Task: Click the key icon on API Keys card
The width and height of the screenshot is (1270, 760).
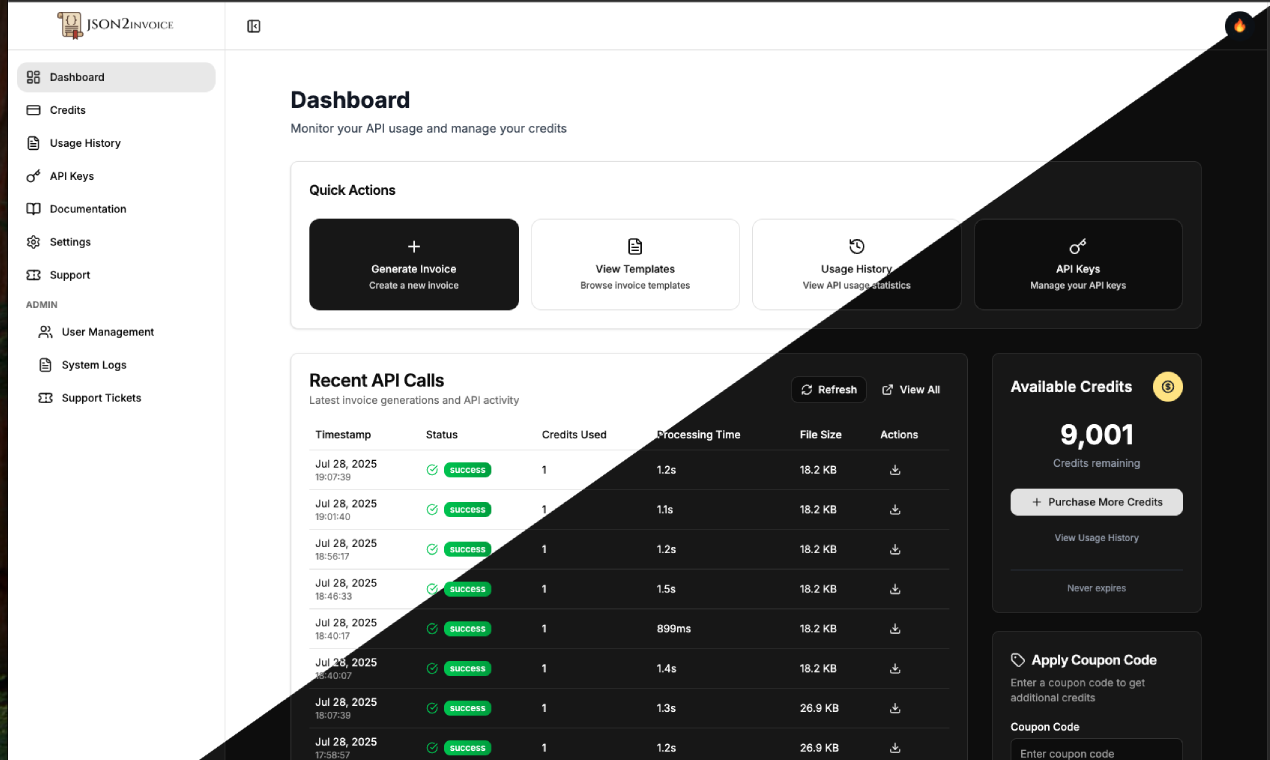Action: [x=1077, y=245]
